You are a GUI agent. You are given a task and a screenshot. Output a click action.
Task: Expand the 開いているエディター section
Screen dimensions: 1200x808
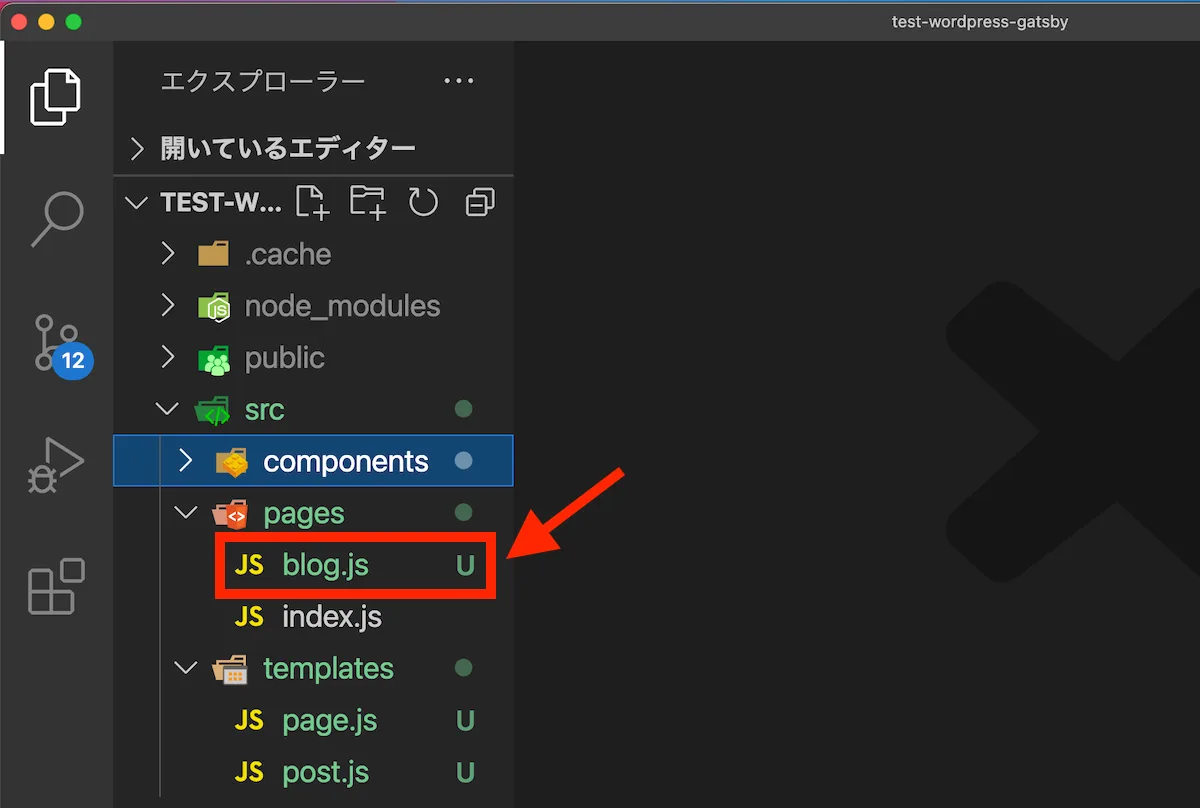pos(137,149)
